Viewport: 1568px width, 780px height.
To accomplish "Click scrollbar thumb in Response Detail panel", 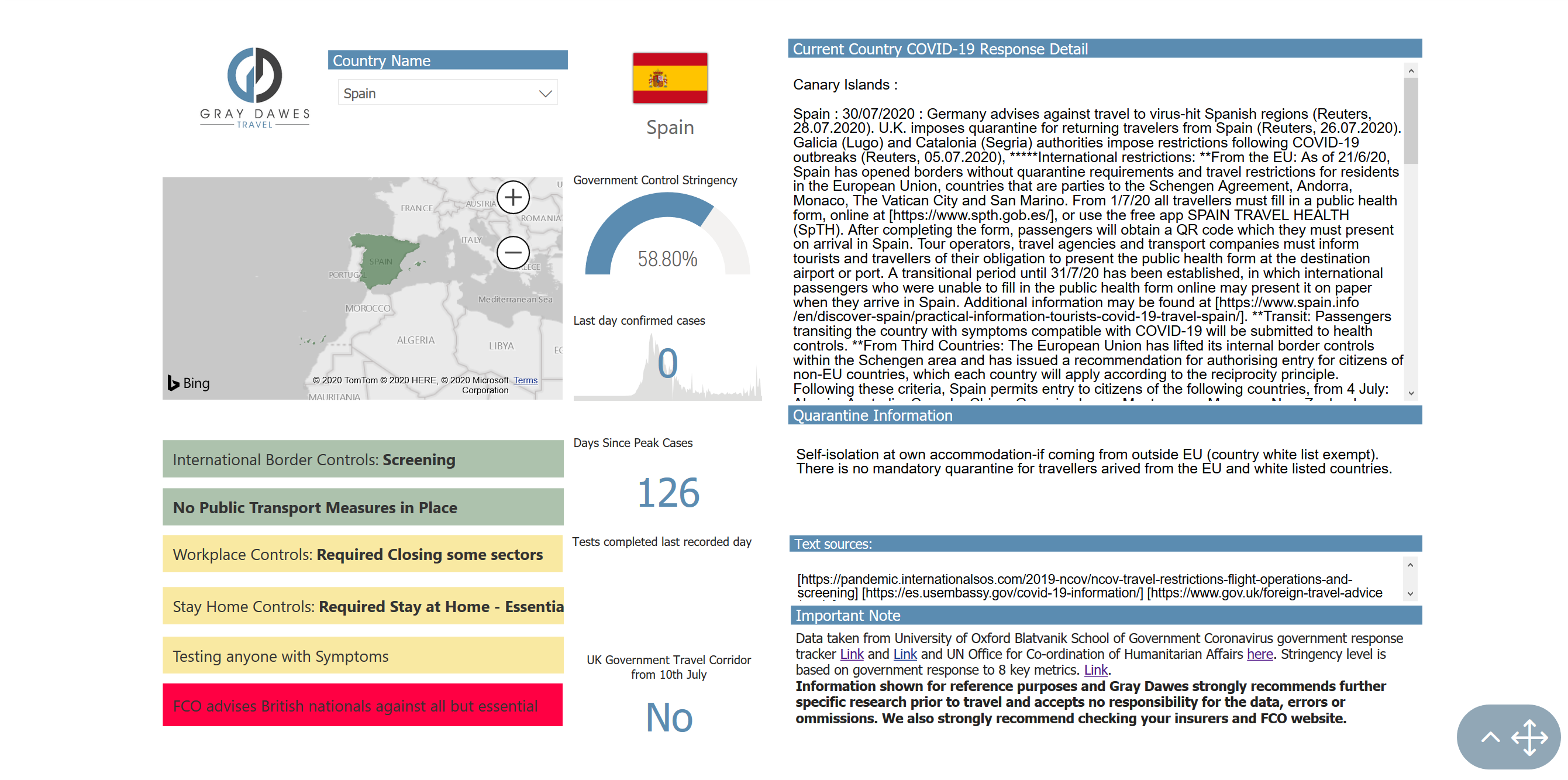I will (x=1410, y=121).
